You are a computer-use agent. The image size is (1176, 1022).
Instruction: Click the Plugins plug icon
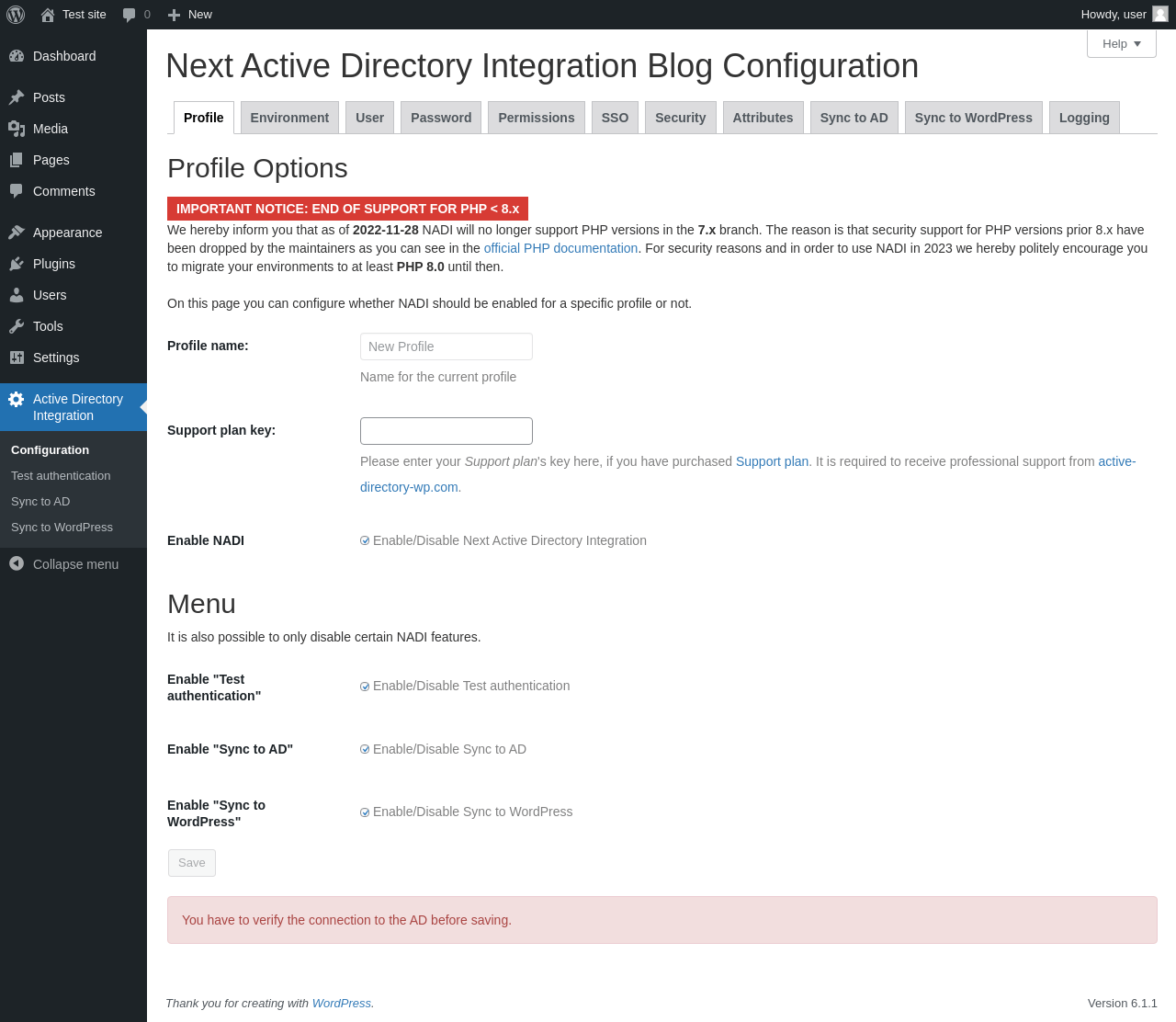(x=17, y=264)
